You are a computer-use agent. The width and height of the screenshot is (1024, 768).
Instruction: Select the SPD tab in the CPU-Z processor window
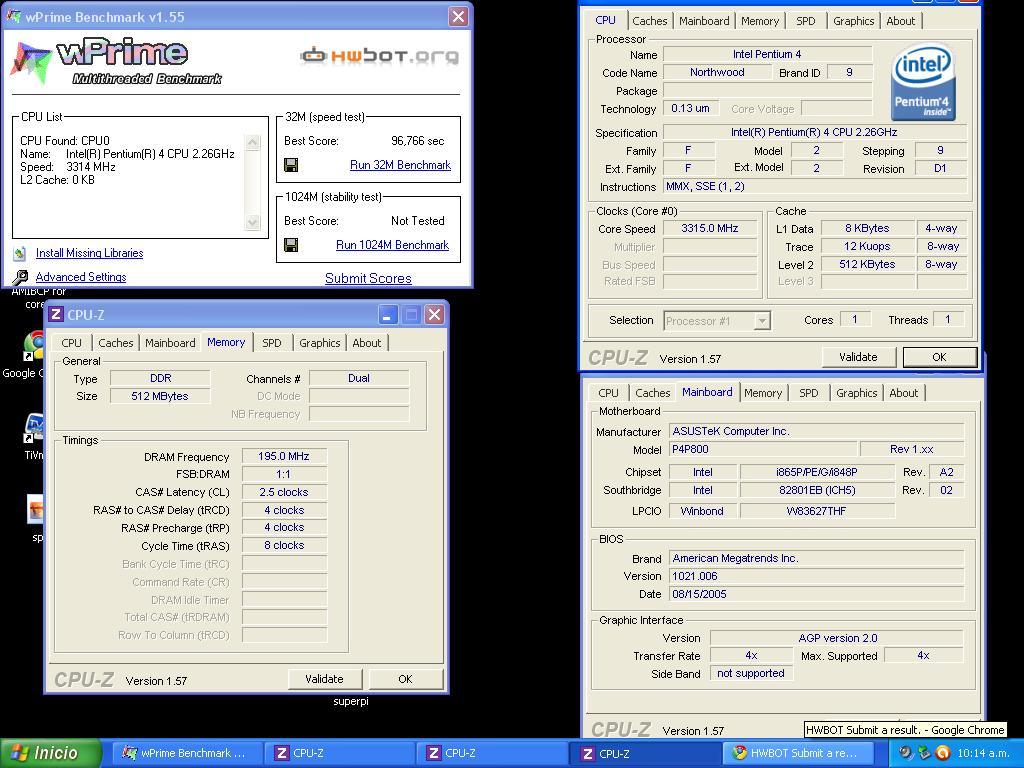[806, 21]
